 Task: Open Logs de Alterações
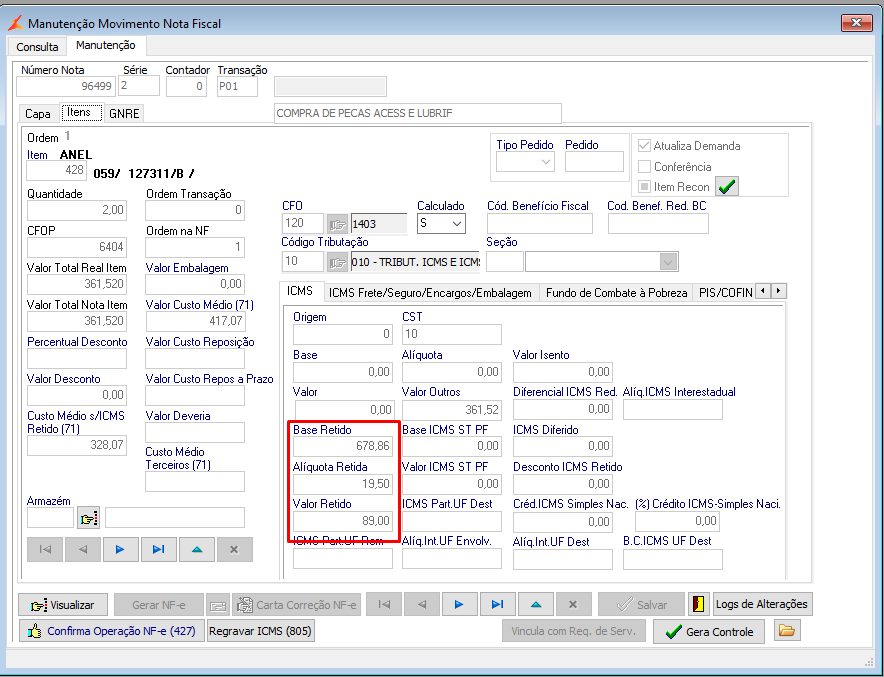(x=762, y=604)
